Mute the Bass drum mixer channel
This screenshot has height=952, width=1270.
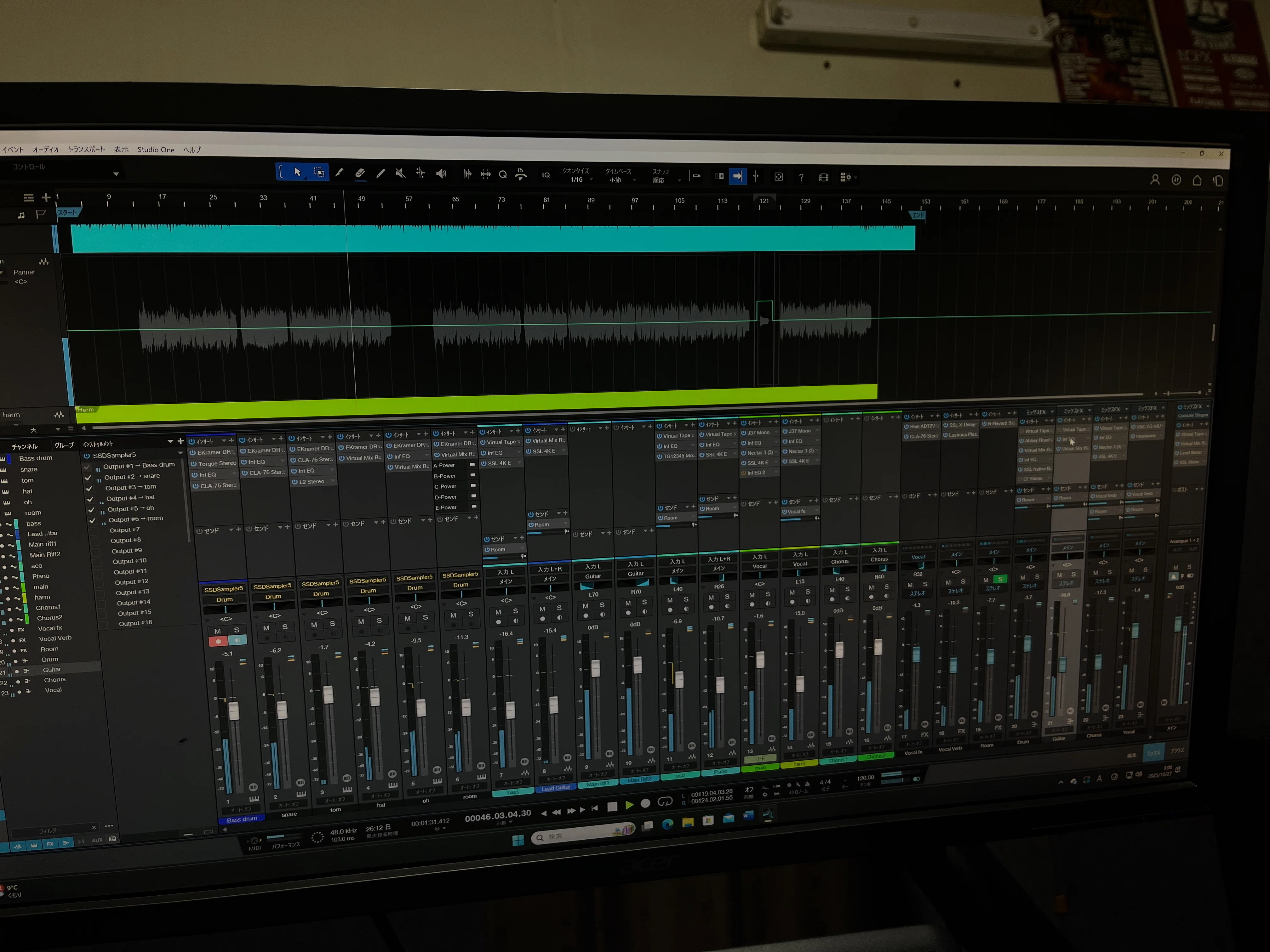(217, 631)
